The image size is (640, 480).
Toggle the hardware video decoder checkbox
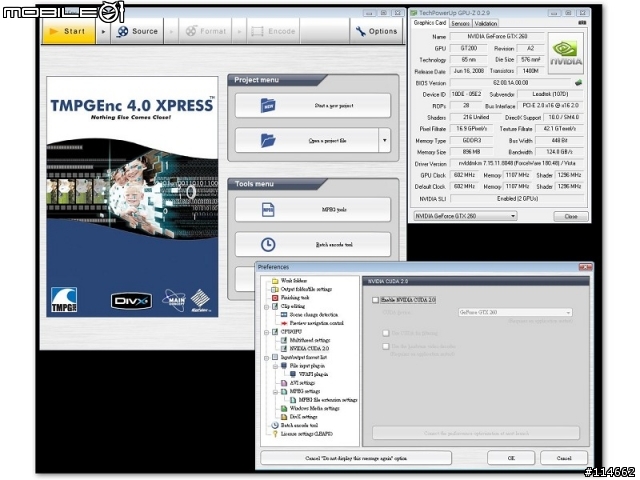386,347
